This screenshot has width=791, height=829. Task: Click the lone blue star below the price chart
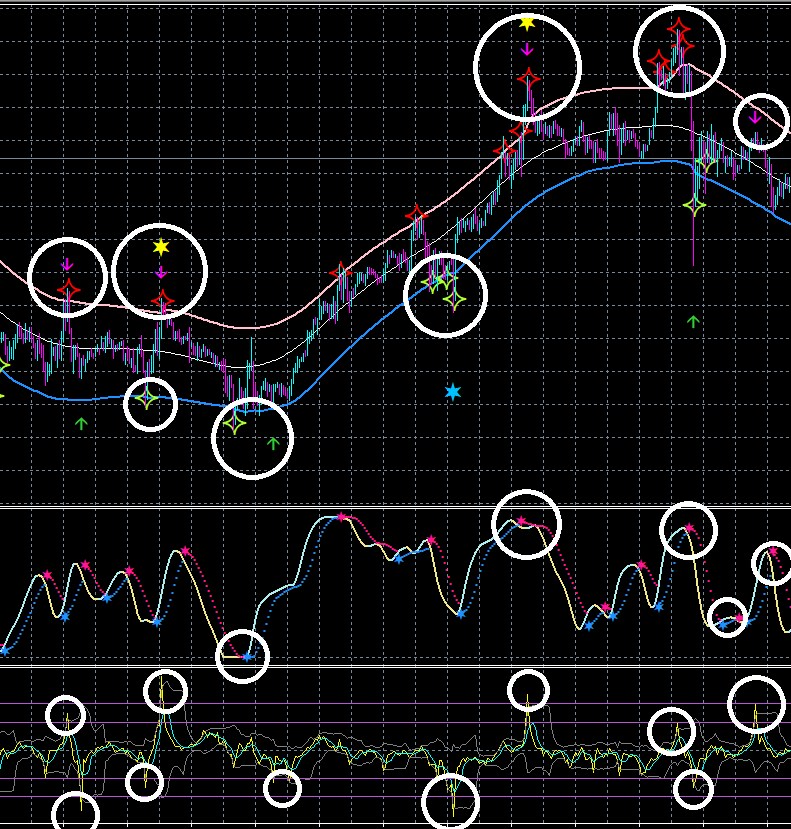tap(453, 392)
